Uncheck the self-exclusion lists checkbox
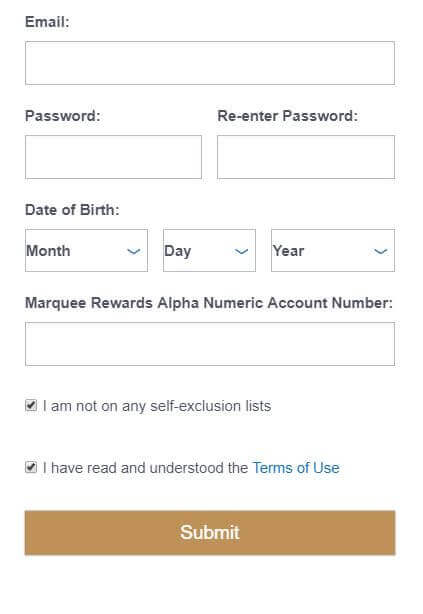 coord(31,405)
